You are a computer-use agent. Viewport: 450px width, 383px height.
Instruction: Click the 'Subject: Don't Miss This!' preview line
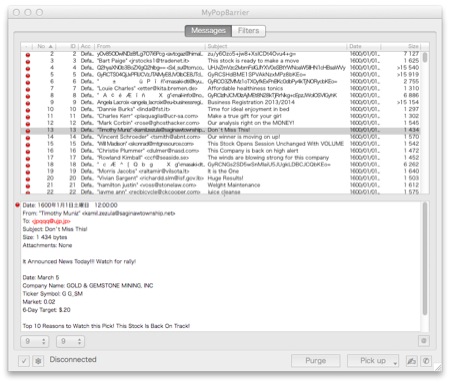click(x=55, y=229)
